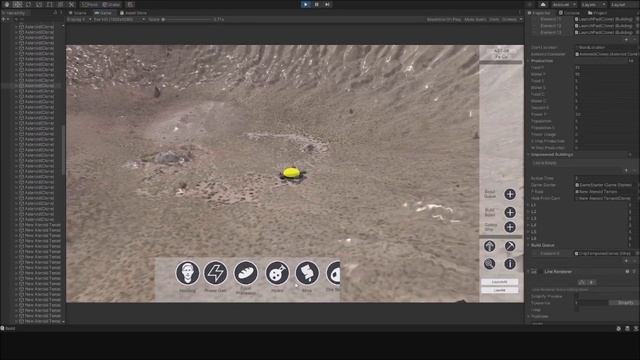Toggle the Simplify Preview checkbox
640x360 pixels.
tap(577, 296)
